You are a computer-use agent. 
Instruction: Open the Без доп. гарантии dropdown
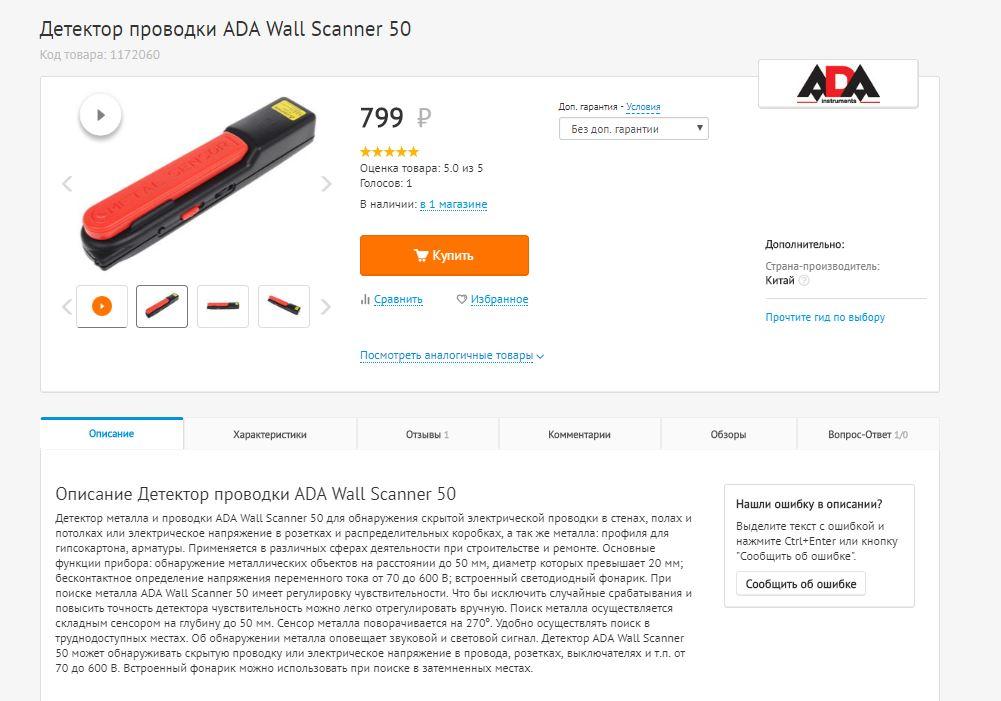(x=633, y=128)
